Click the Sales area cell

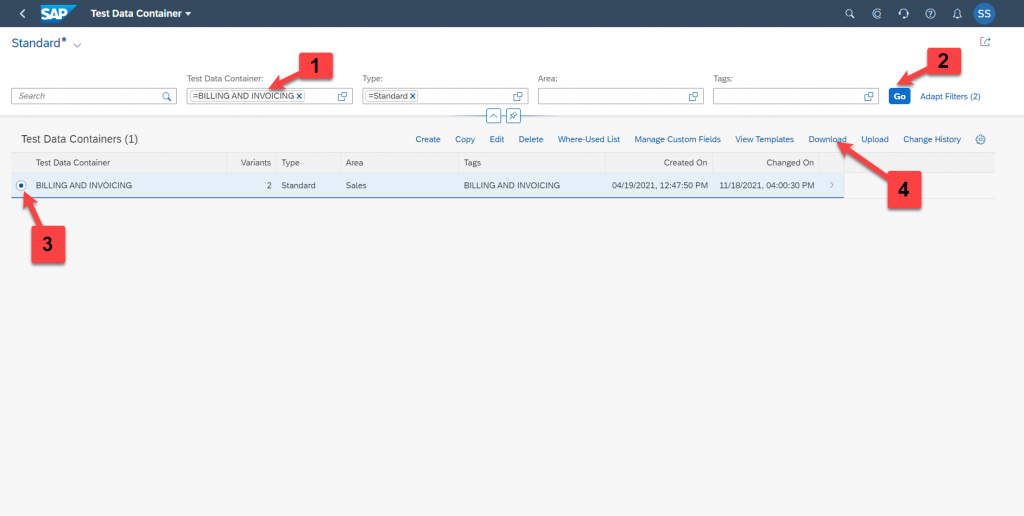point(356,185)
